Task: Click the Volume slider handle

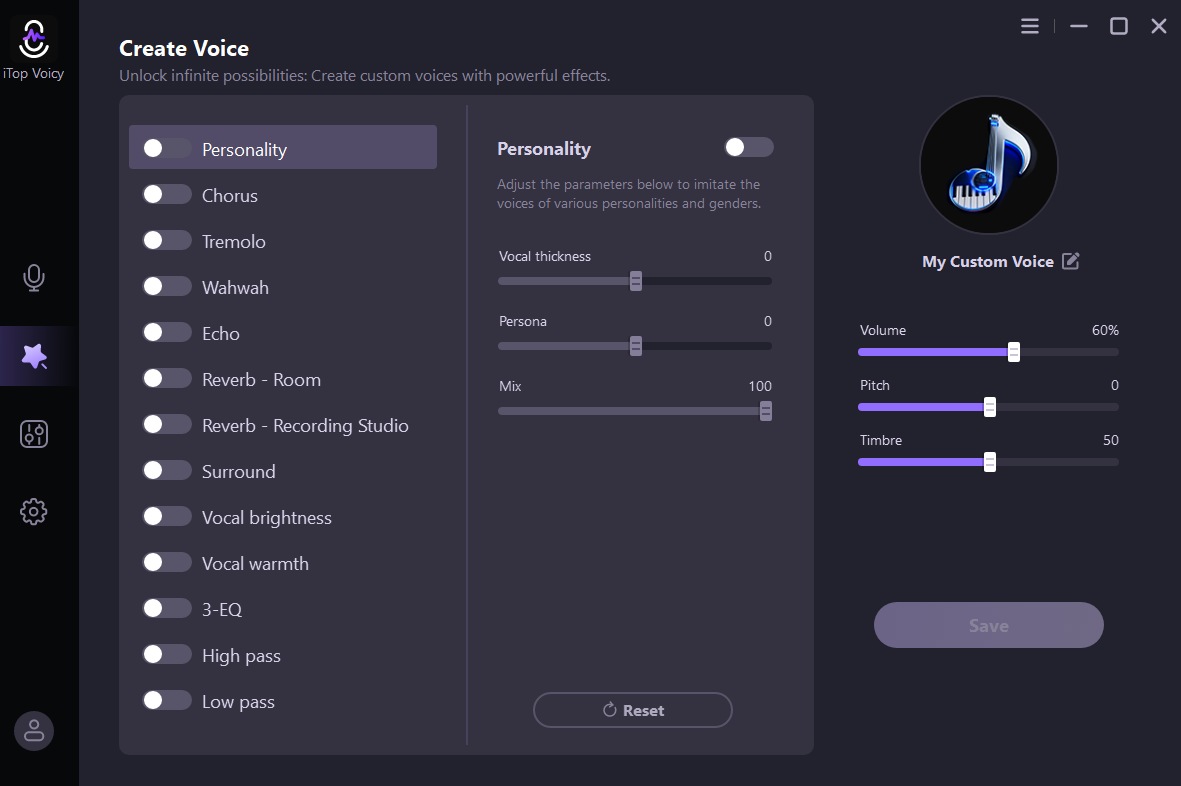Action: point(1012,351)
